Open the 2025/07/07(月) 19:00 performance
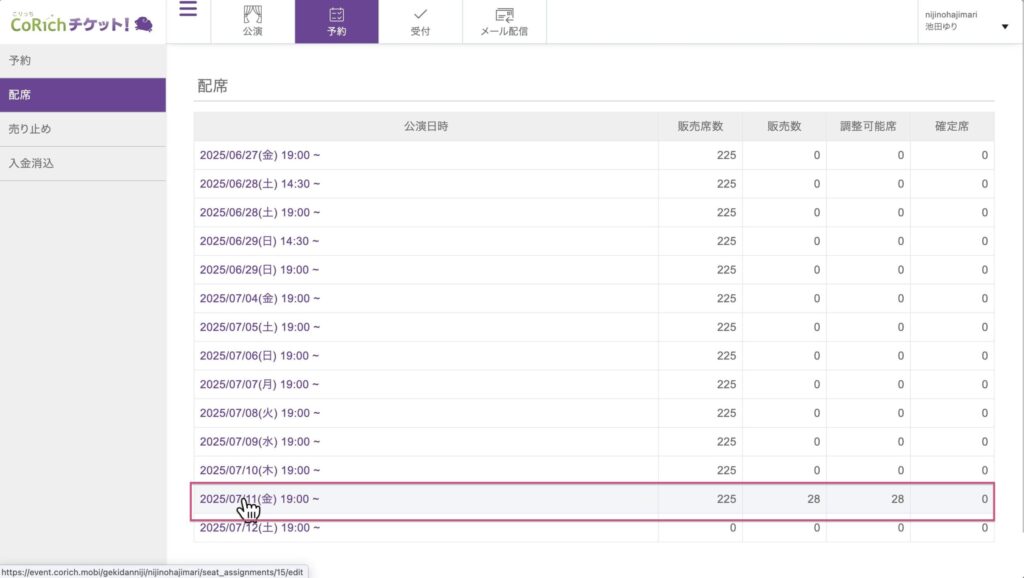This screenshot has height=578, width=1024. 260,385
